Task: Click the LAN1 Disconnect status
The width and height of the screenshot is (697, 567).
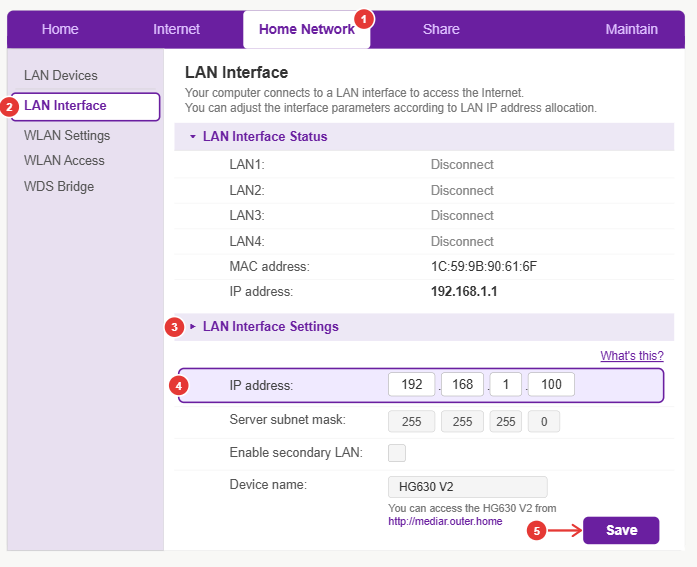Action: coord(462,165)
